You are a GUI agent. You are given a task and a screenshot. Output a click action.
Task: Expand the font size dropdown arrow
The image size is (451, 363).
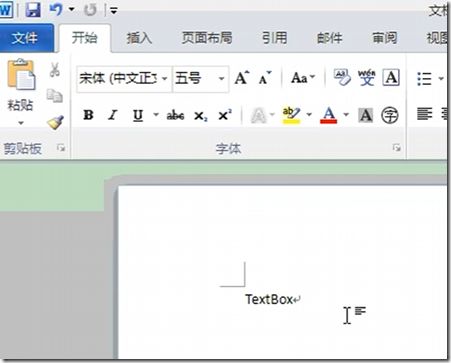pyautogui.click(x=221, y=79)
